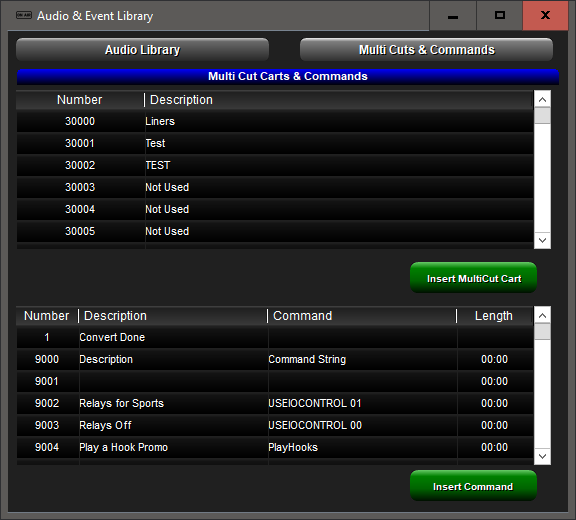
Task: Click the Insert Command button
Action: [x=474, y=486]
